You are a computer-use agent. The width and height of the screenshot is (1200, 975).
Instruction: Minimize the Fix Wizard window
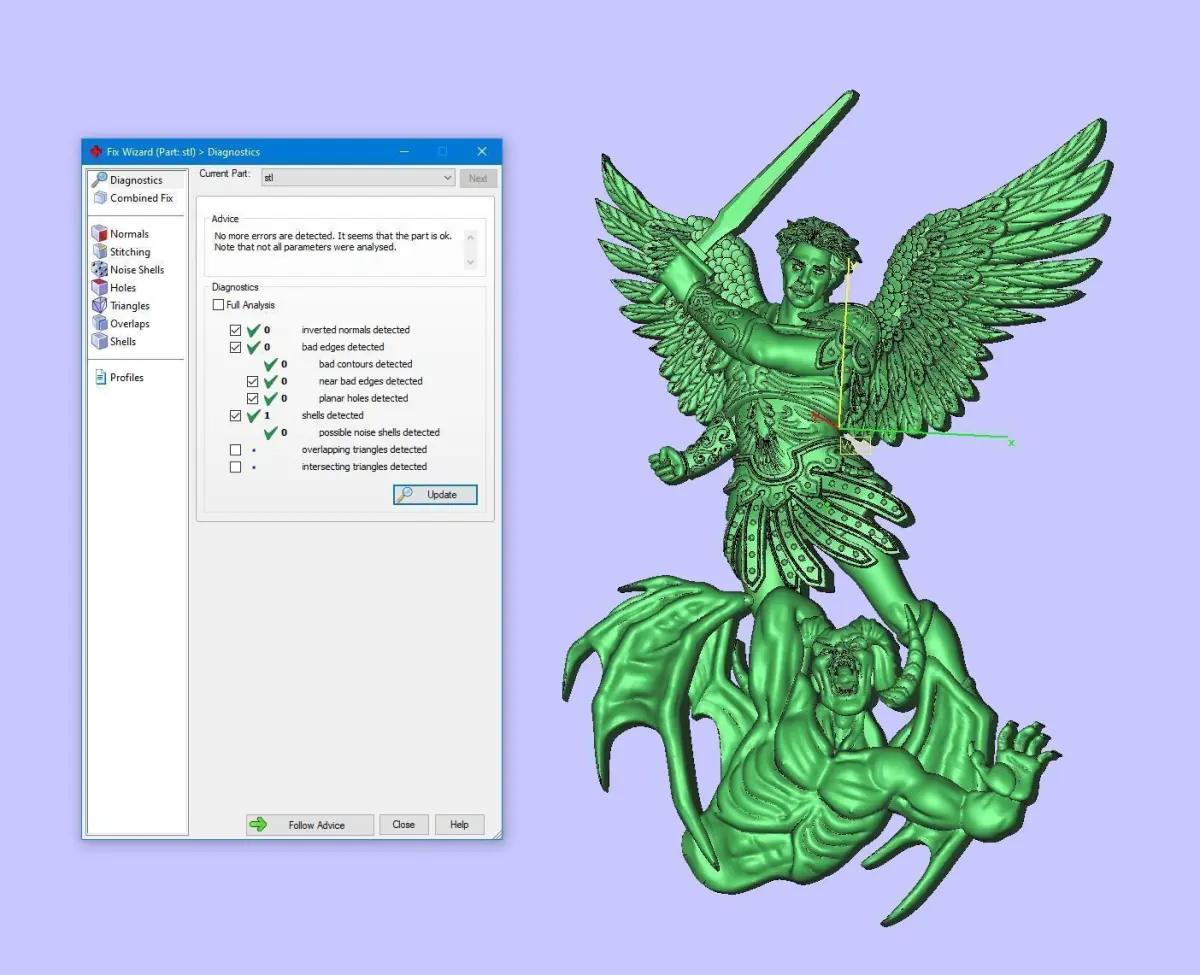405,152
